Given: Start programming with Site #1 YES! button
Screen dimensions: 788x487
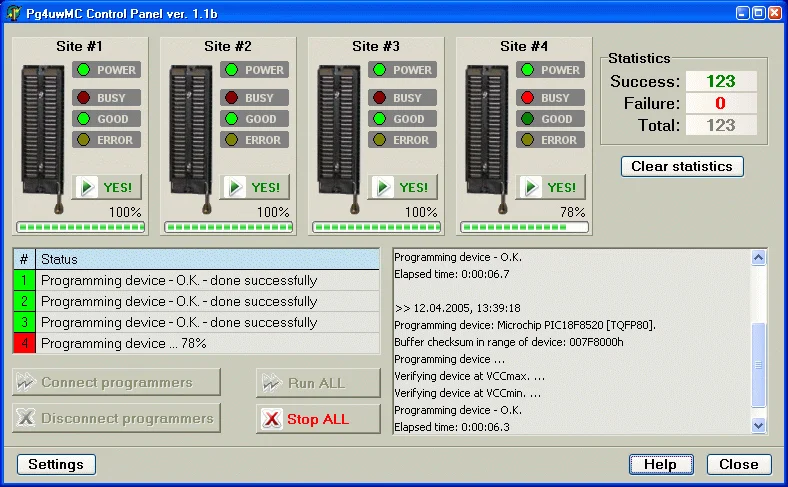Looking at the screenshot, I should [107, 187].
